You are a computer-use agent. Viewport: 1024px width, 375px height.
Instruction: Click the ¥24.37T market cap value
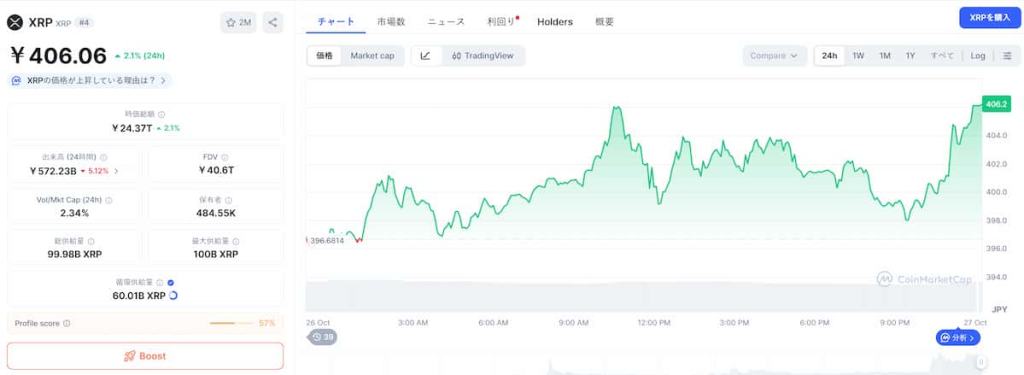coord(132,128)
